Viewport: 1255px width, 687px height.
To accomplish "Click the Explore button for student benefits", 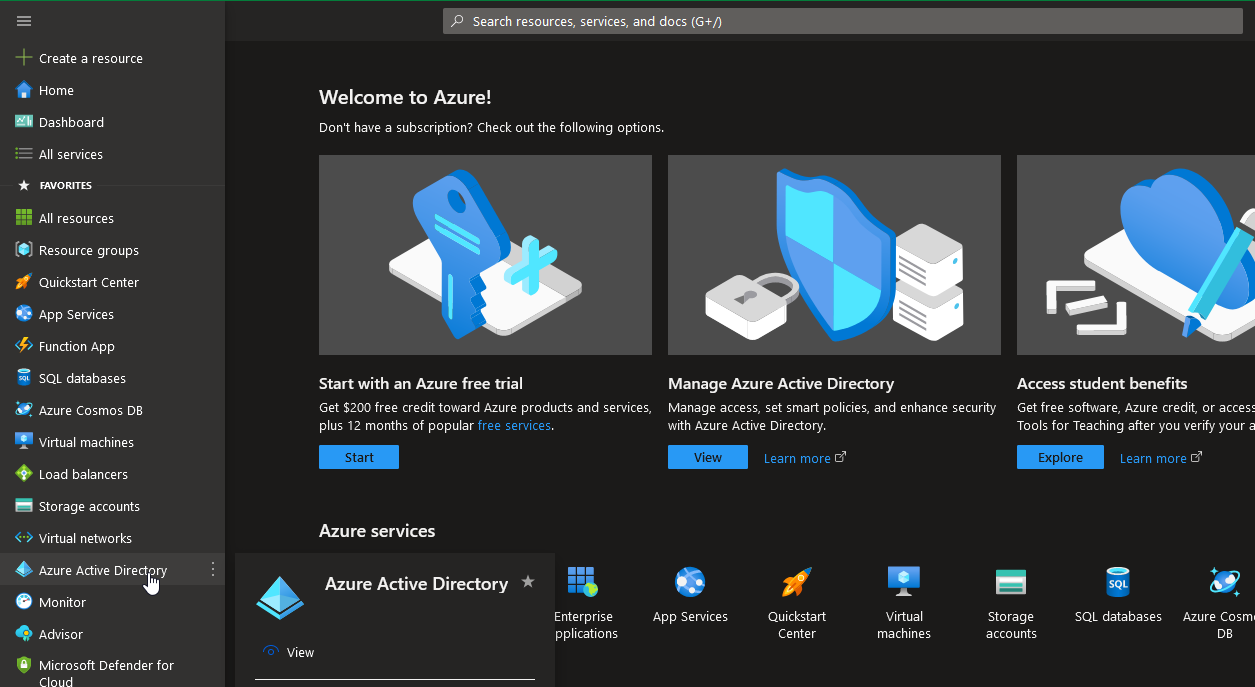I will (x=1060, y=457).
